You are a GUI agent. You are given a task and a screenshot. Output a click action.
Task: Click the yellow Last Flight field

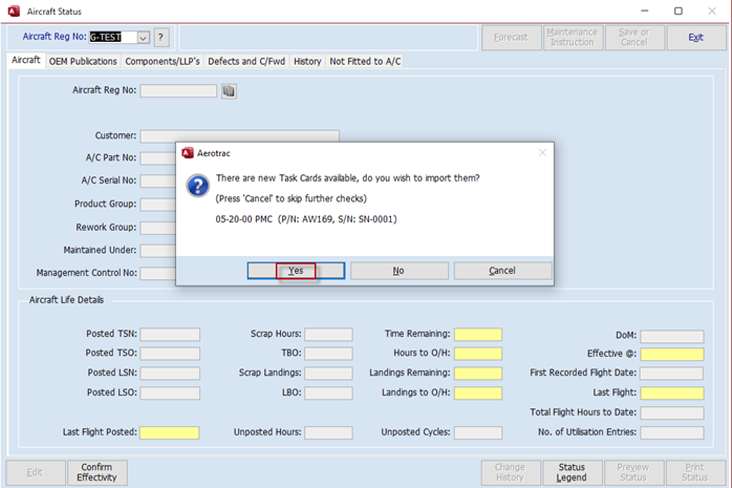(x=672, y=393)
